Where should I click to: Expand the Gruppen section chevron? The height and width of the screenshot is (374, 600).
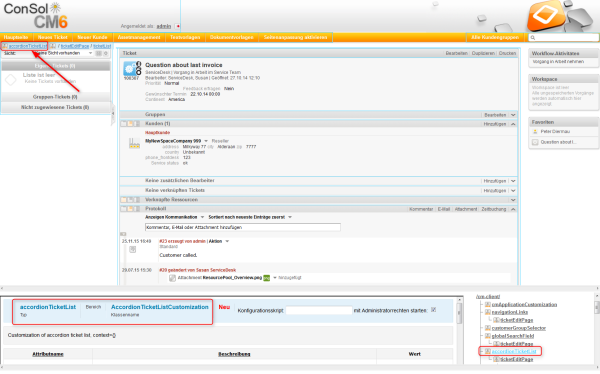513,115
